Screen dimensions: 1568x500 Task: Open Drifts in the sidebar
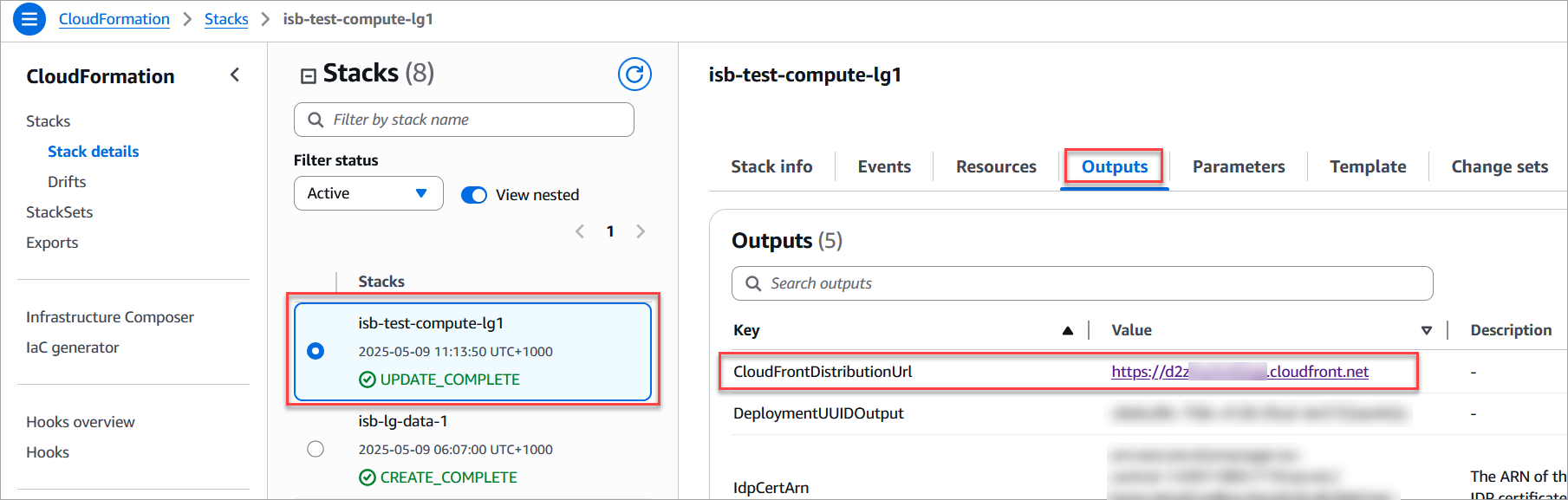(x=67, y=182)
